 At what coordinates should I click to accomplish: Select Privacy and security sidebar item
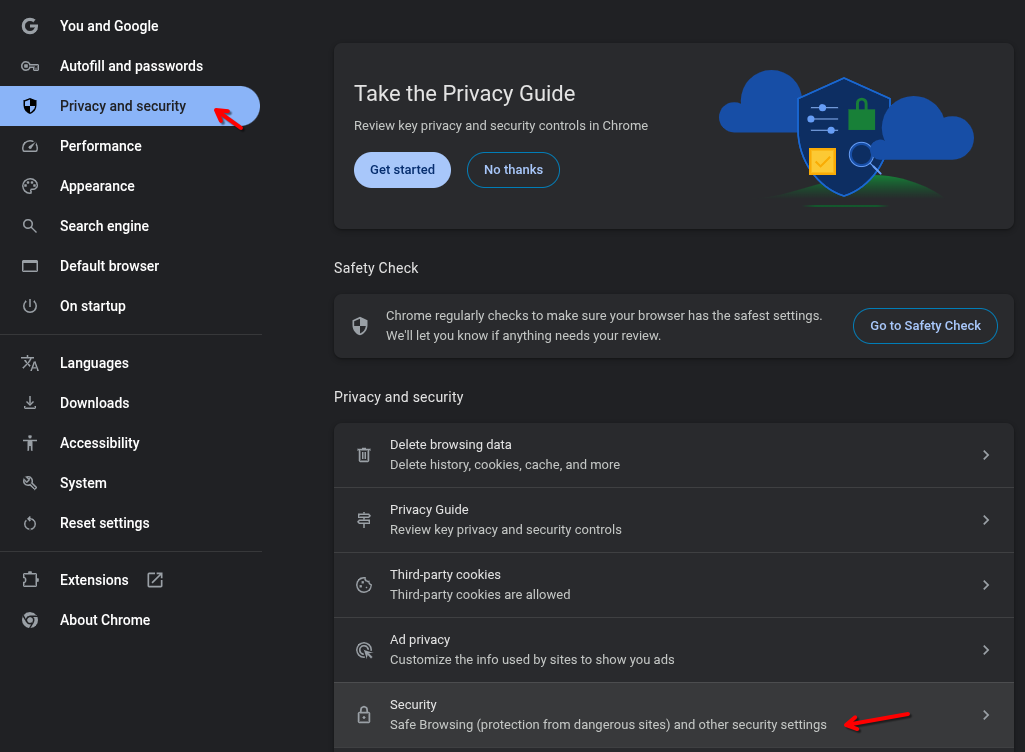click(130, 106)
